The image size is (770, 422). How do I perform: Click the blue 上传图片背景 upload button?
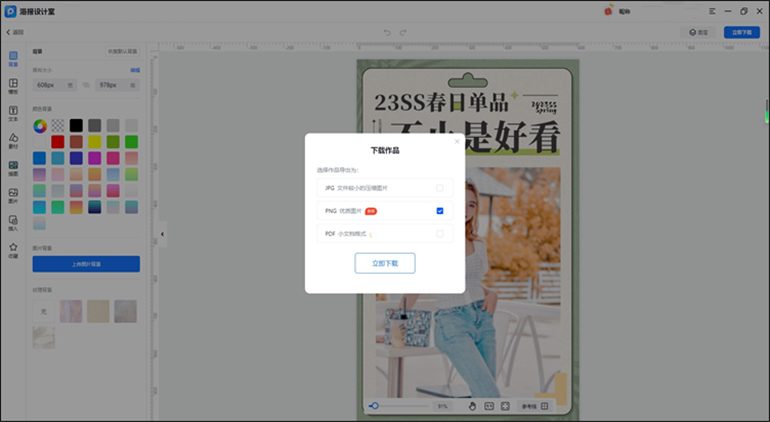pyautogui.click(x=86, y=264)
